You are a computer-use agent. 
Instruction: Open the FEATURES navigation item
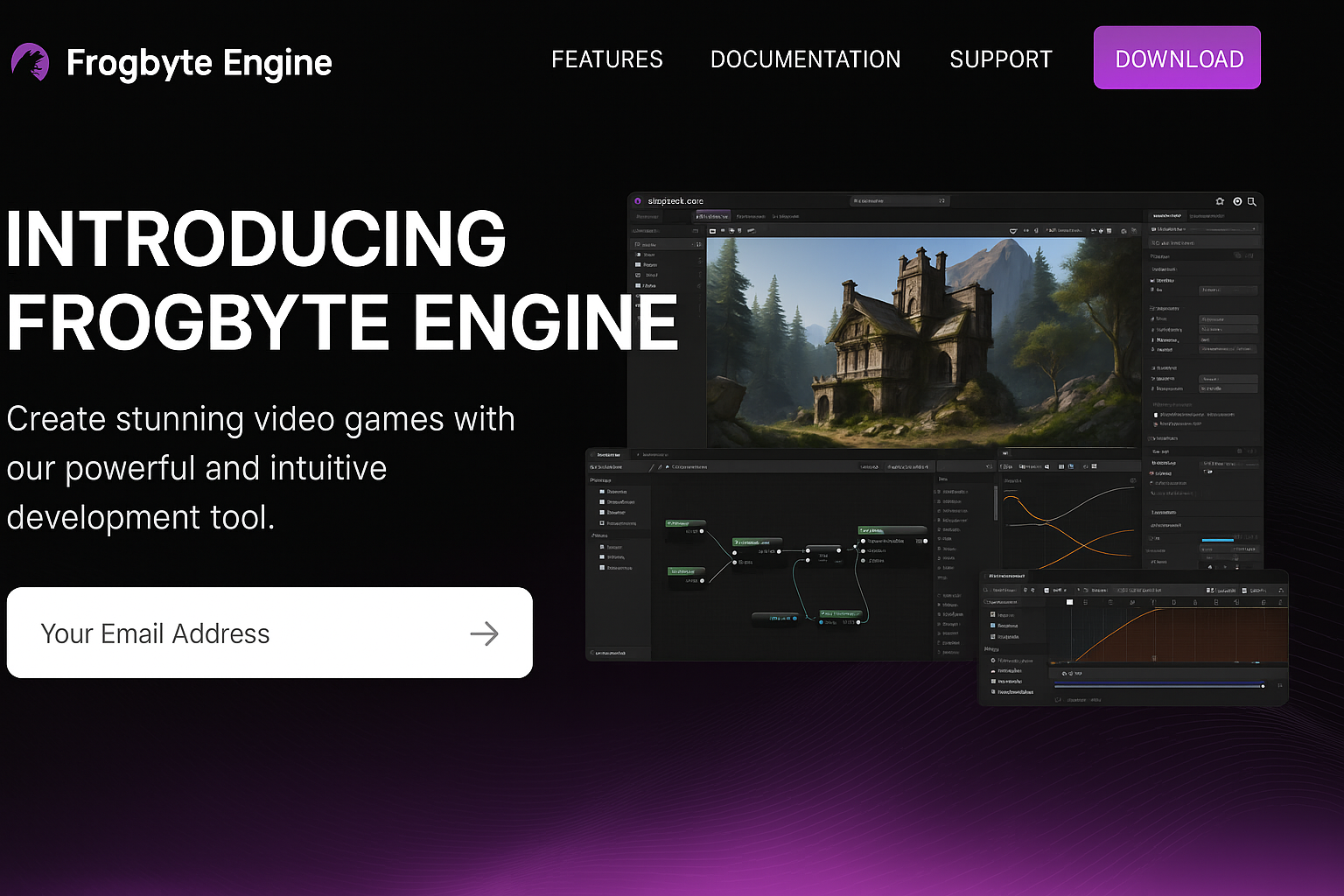pyautogui.click(x=606, y=59)
